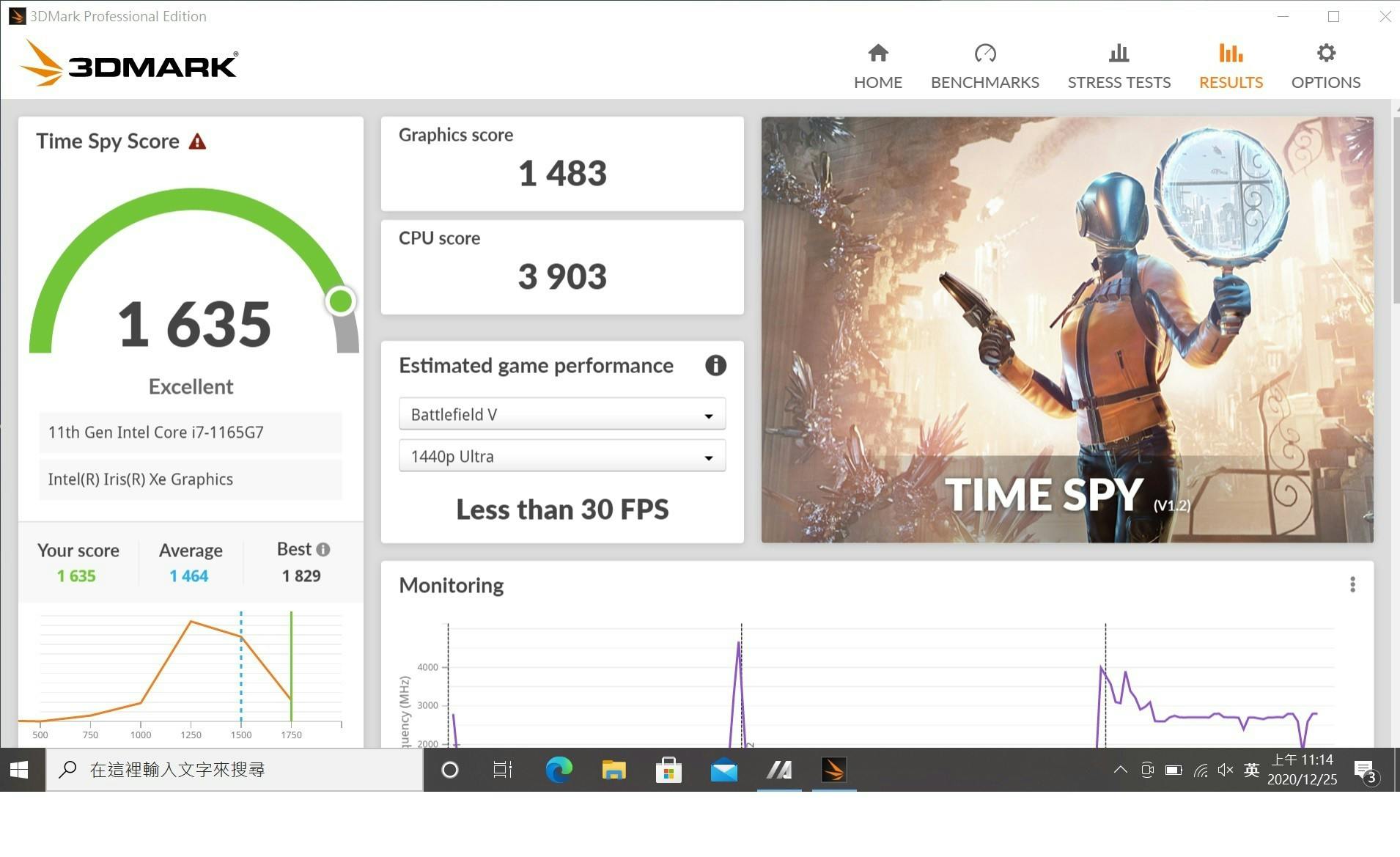Click the green your-score line in score chart

pos(291,667)
